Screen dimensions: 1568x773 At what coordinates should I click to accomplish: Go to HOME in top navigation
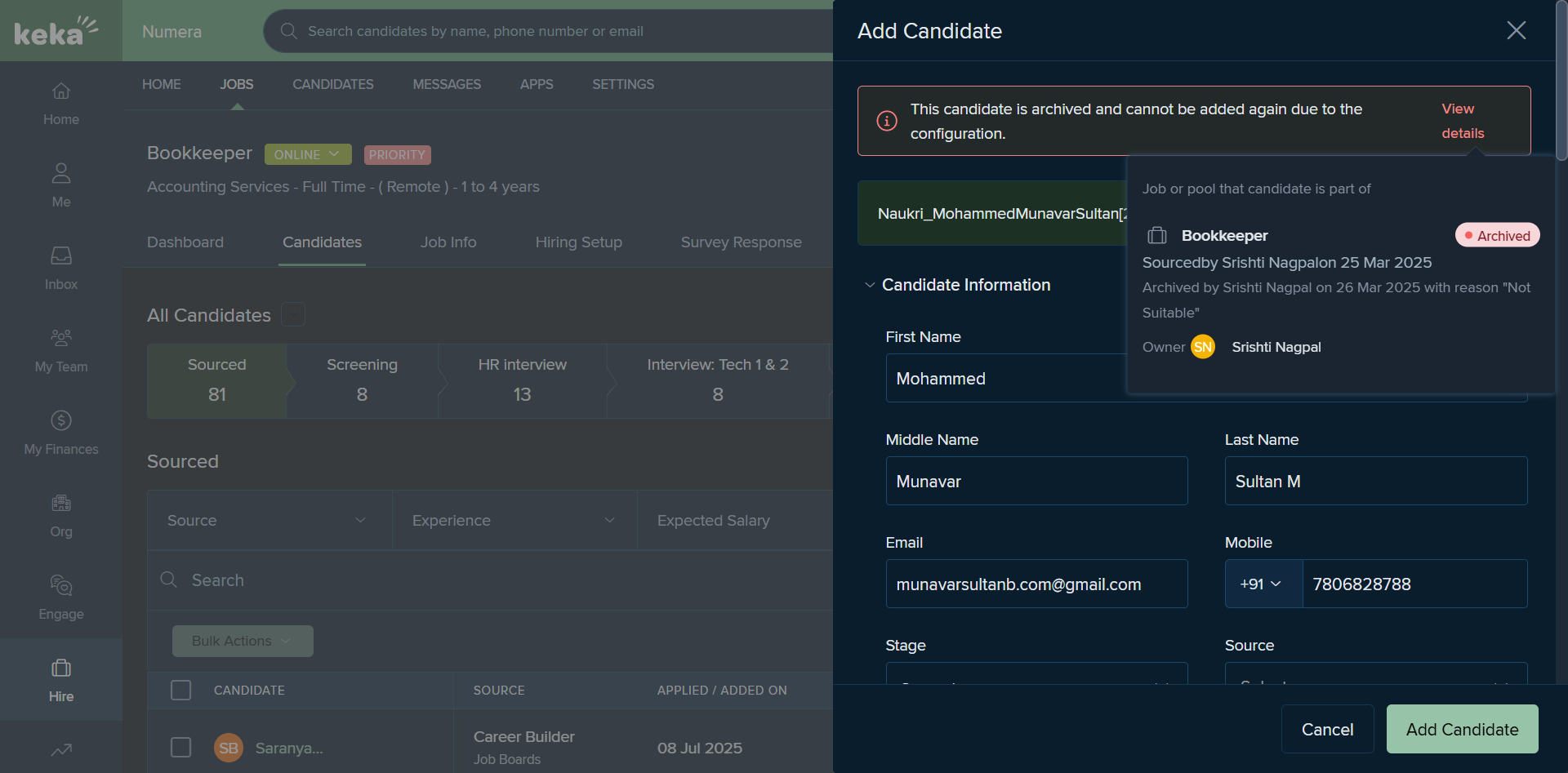[162, 84]
